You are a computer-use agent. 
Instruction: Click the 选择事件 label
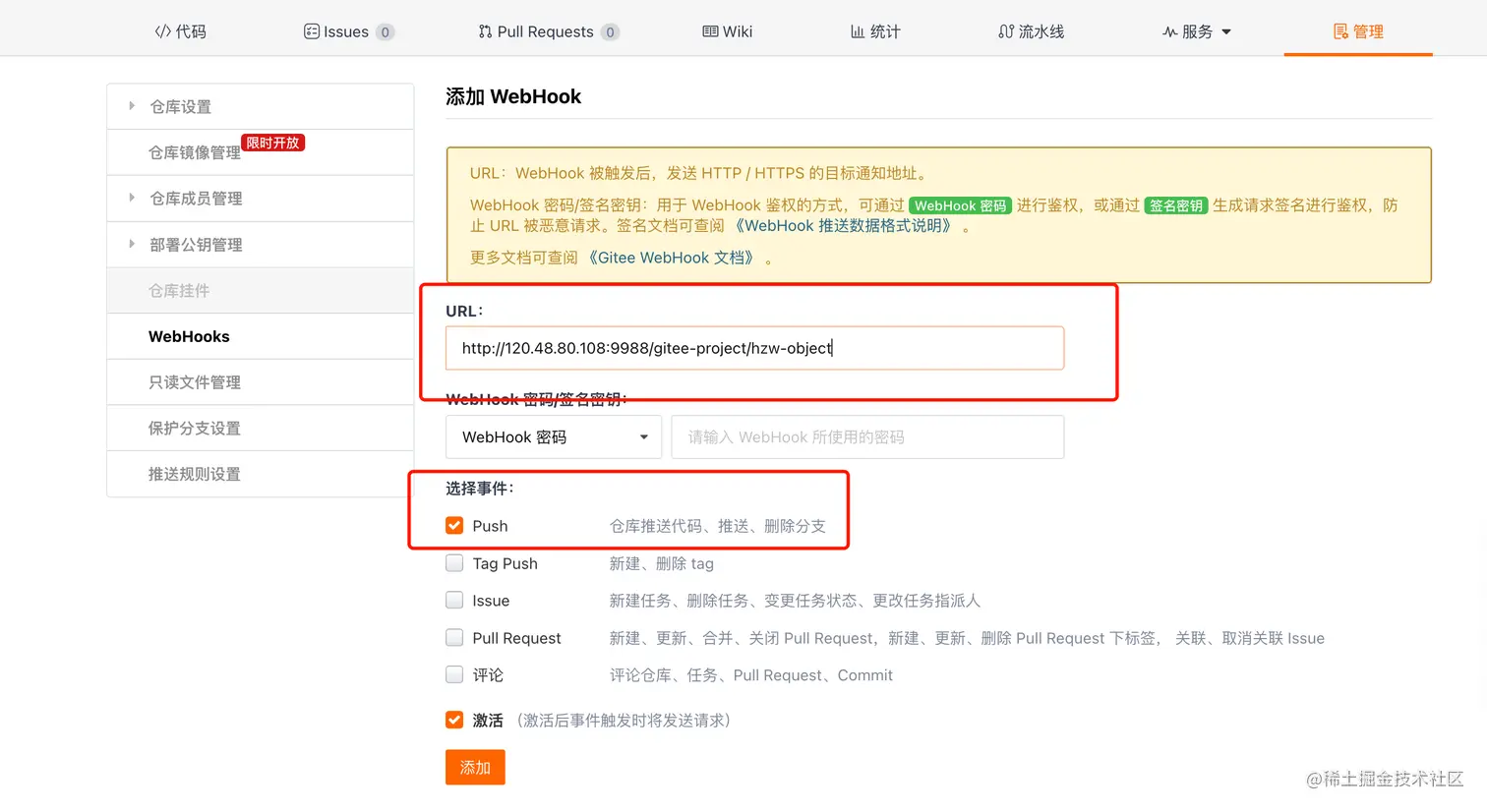tap(479, 489)
